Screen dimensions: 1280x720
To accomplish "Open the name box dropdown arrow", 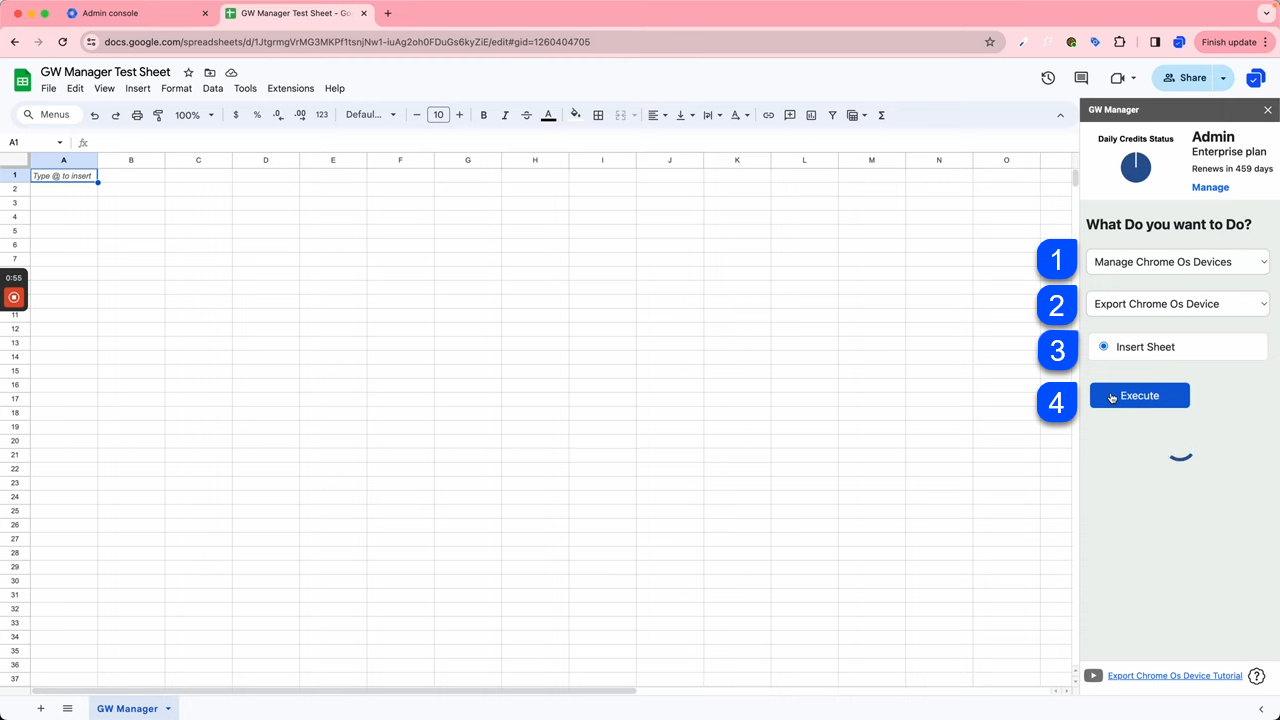I will (x=60, y=143).
